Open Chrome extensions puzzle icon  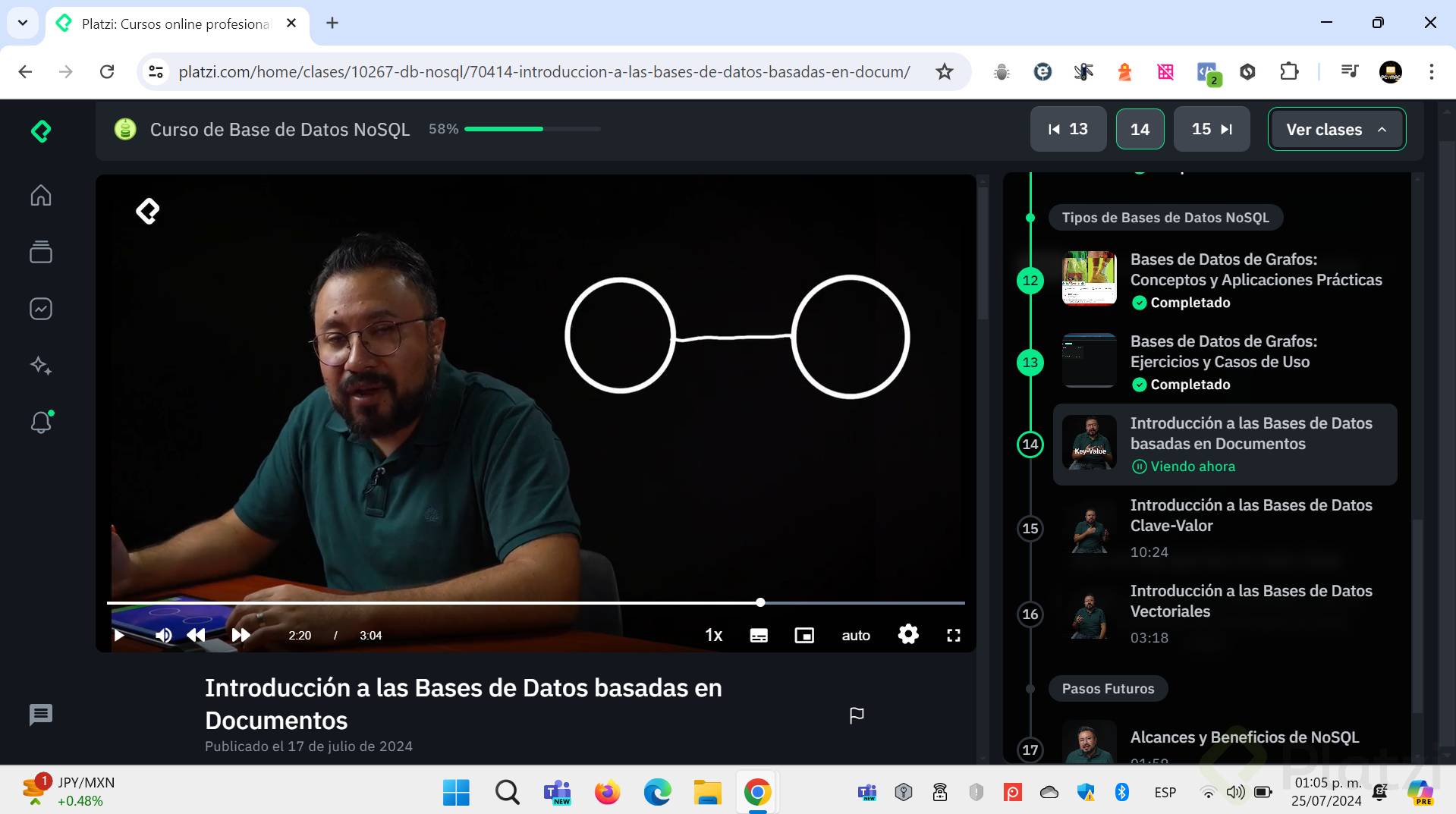[1288, 72]
